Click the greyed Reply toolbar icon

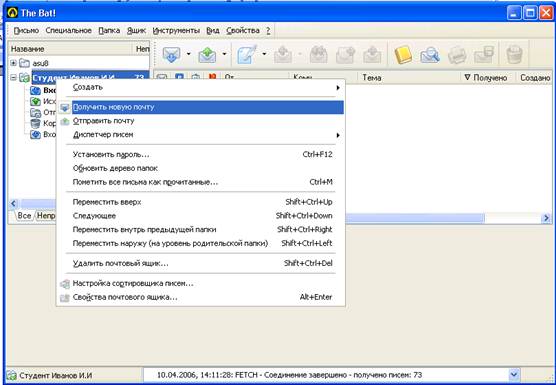coord(283,55)
